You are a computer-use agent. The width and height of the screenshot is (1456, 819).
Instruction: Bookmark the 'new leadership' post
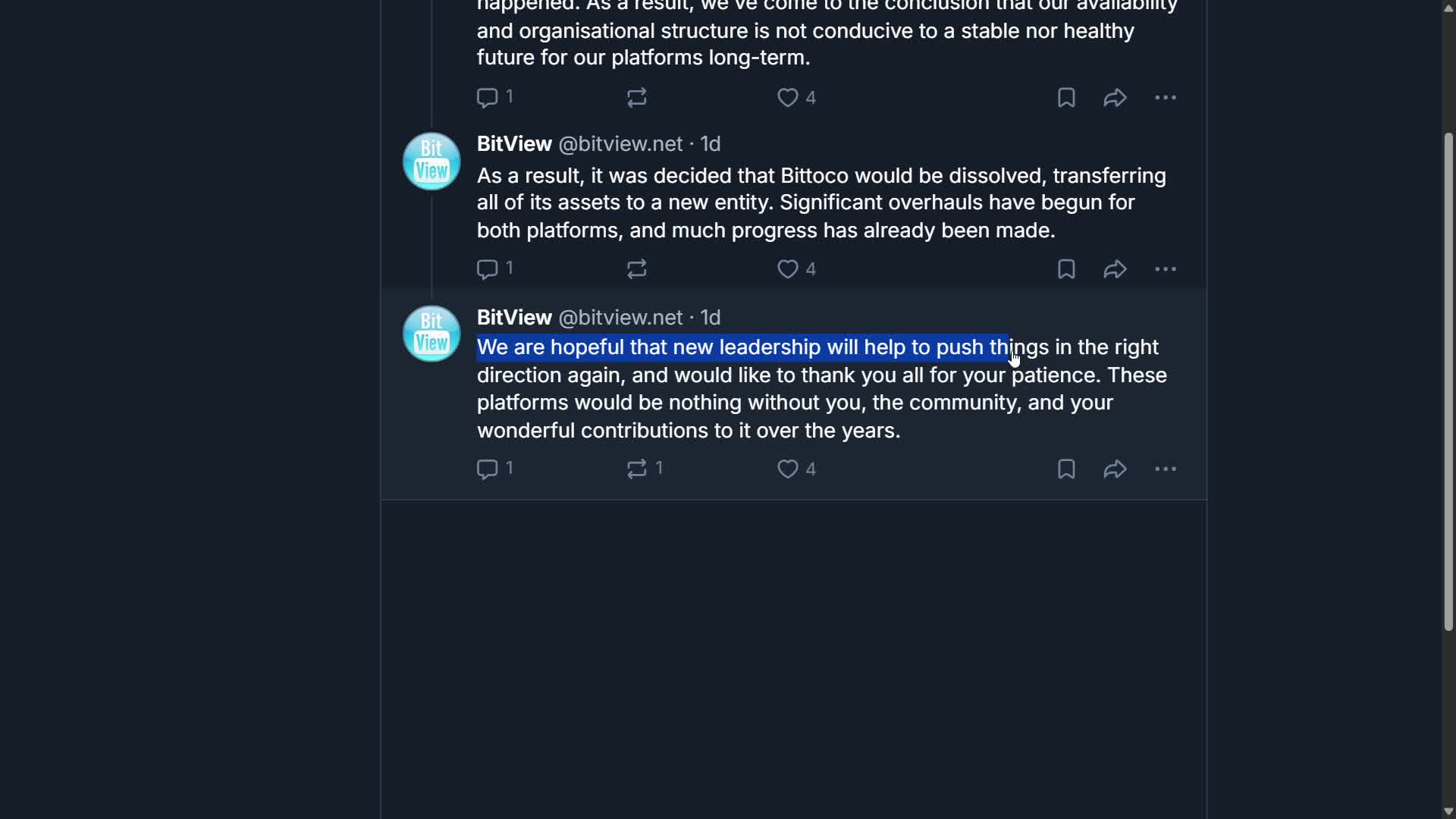[1066, 469]
